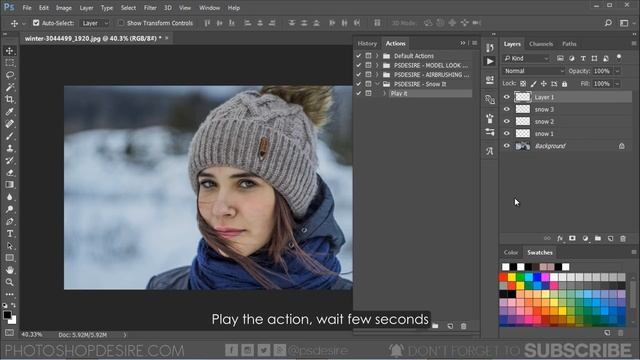
Task: Add a layer mask using the icon
Action: click(x=572, y=238)
